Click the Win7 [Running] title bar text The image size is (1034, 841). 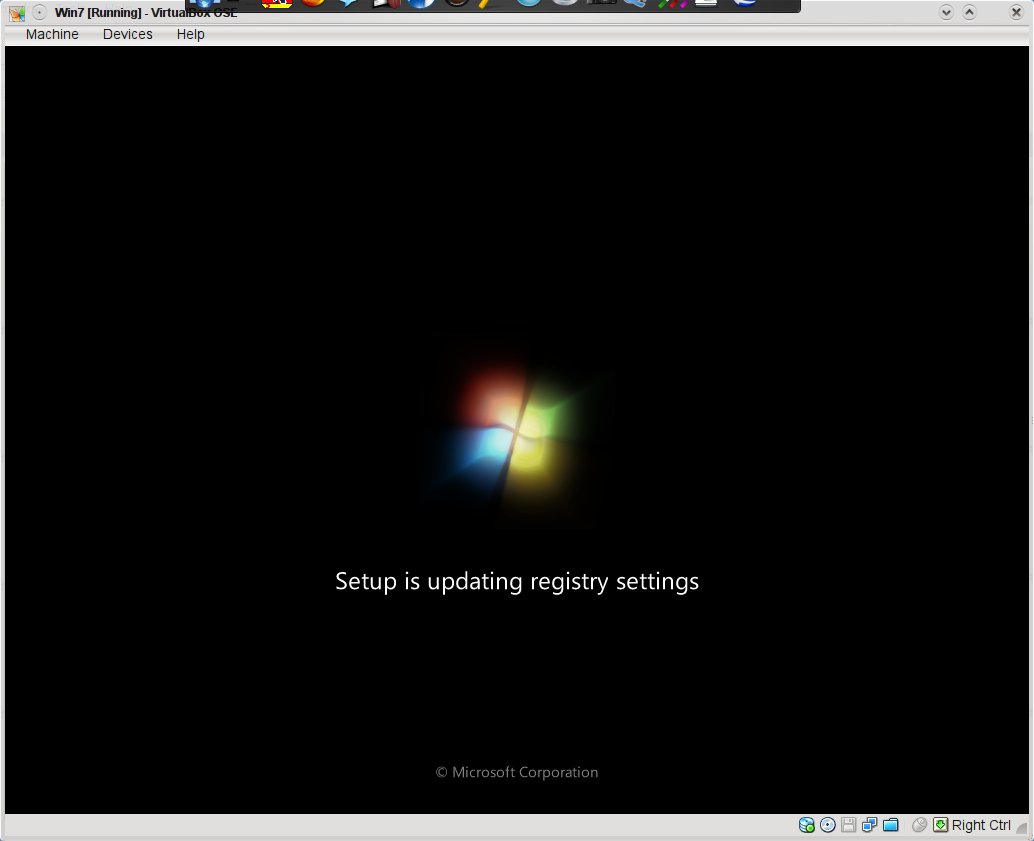[146, 13]
